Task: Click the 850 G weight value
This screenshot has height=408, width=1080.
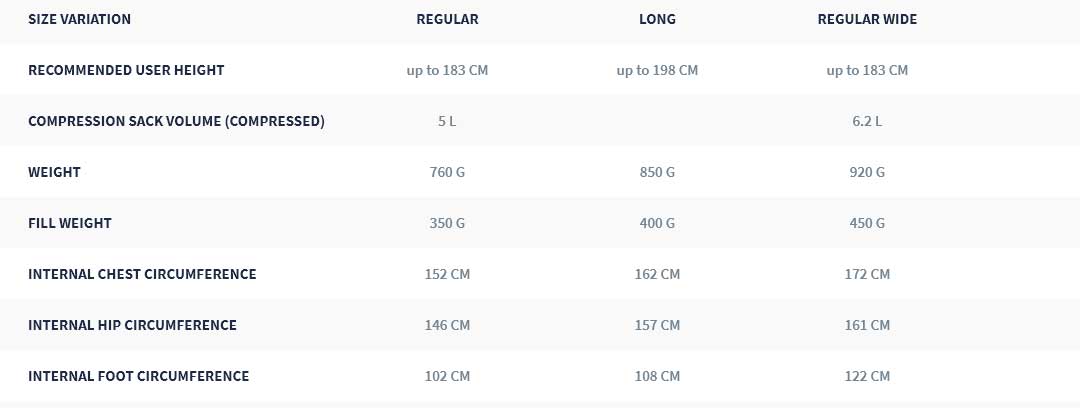Action: pyautogui.click(x=657, y=172)
